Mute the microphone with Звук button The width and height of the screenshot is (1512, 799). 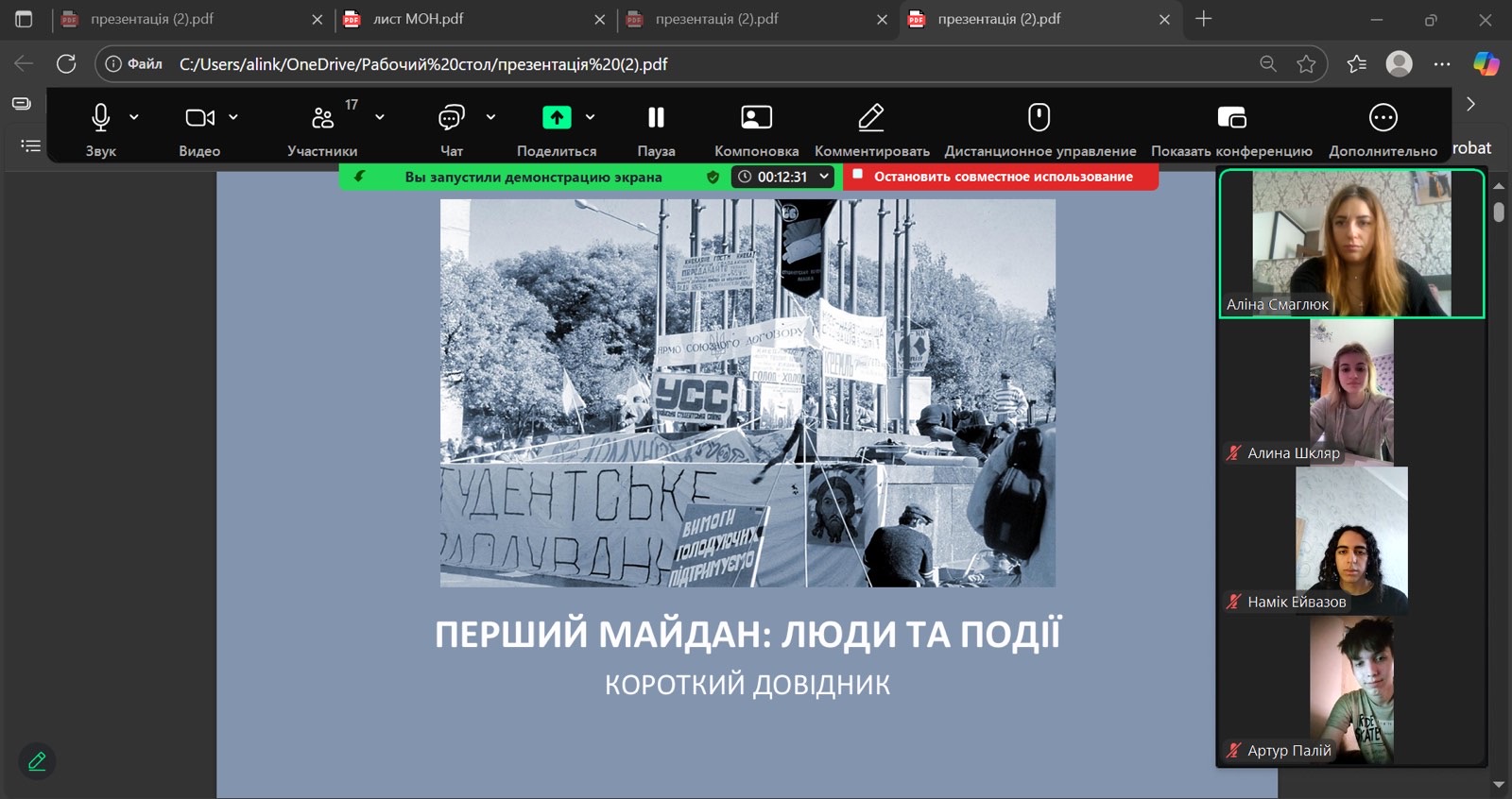pos(100,127)
